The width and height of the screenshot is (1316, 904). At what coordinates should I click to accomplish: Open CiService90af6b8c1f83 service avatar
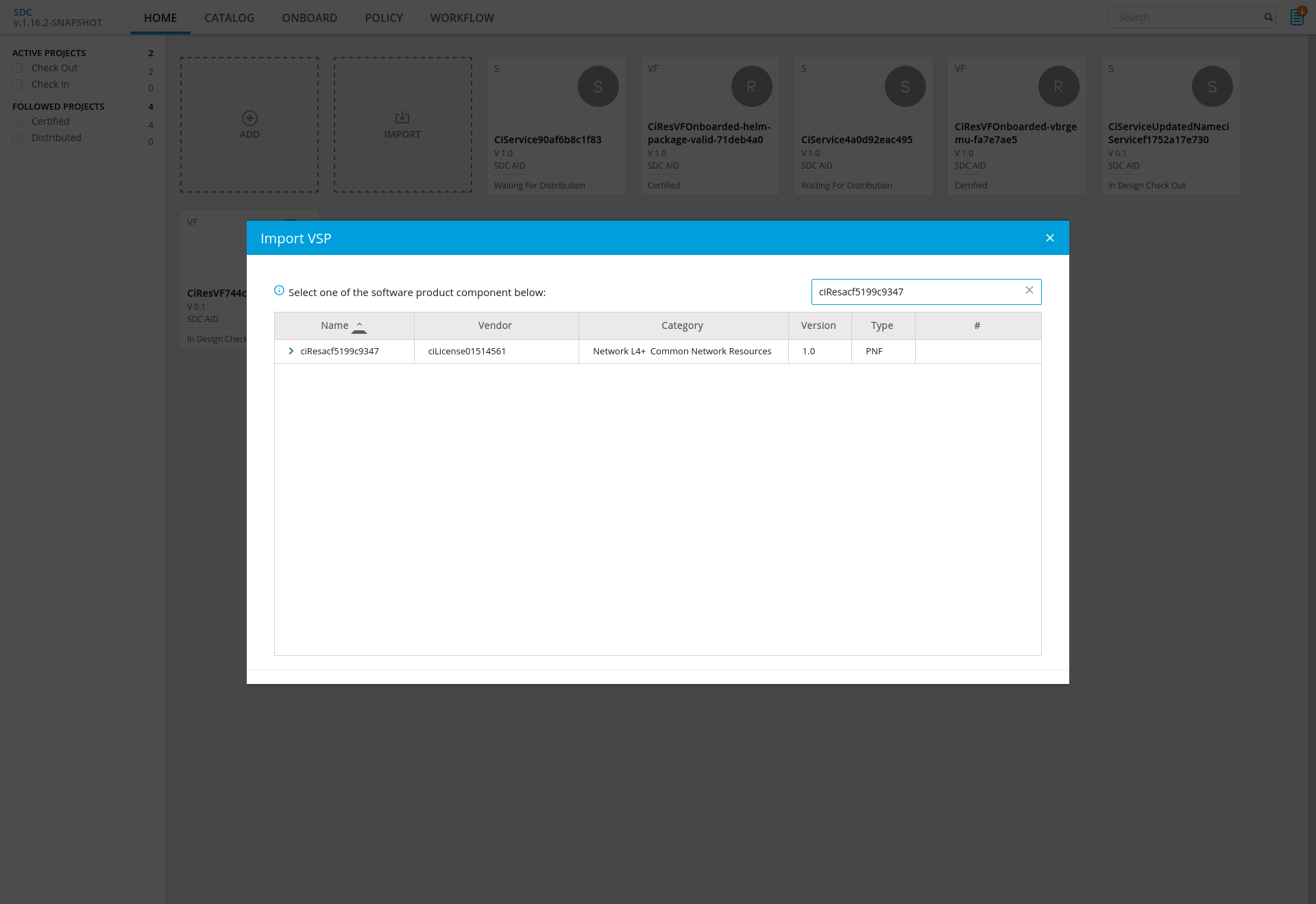(x=598, y=86)
